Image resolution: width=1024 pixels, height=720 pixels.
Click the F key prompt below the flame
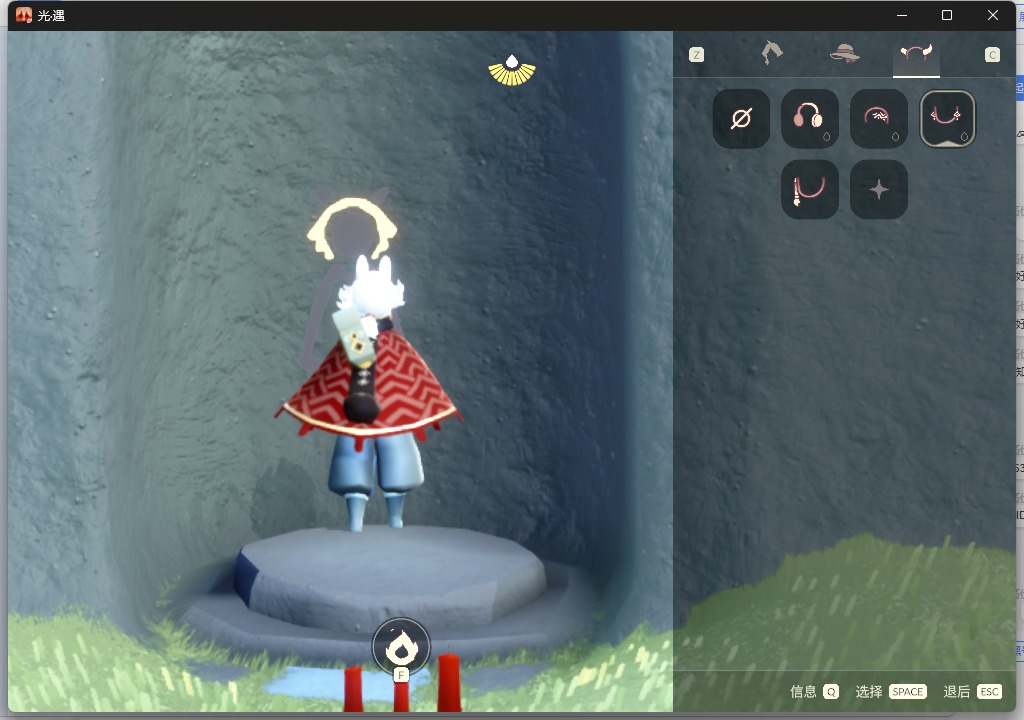click(x=401, y=675)
